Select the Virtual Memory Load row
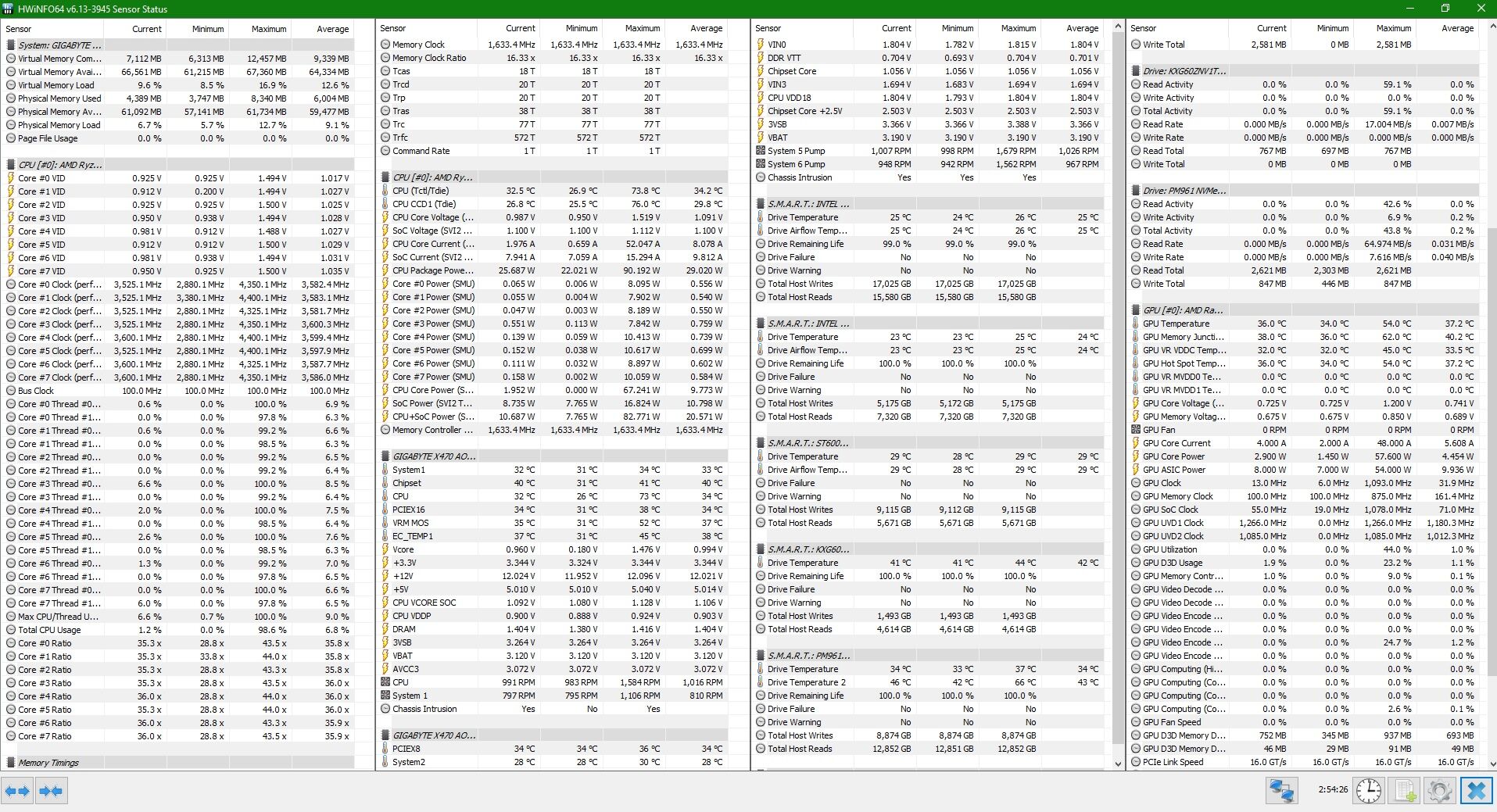This screenshot has width=1497, height=812. [178, 85]
